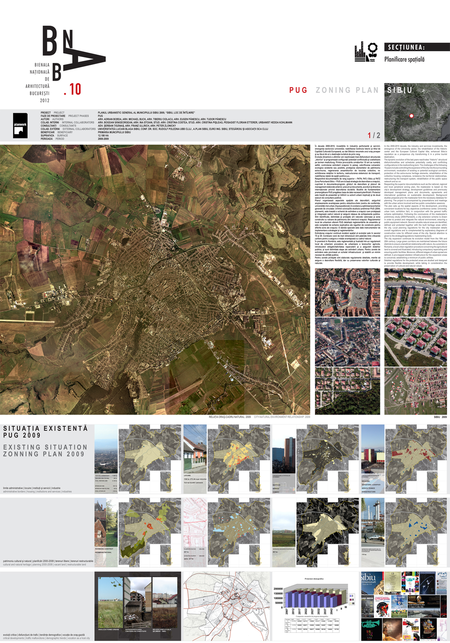Viewport: 450px width, 643px height.
Task: Click the BNAB biennale logo
Action: tap(66, 65)
